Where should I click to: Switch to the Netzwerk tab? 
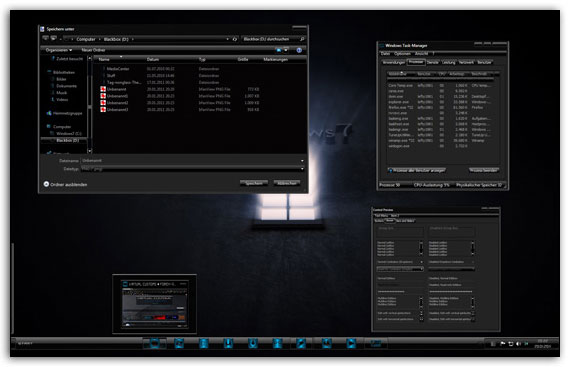coord(466,62)
